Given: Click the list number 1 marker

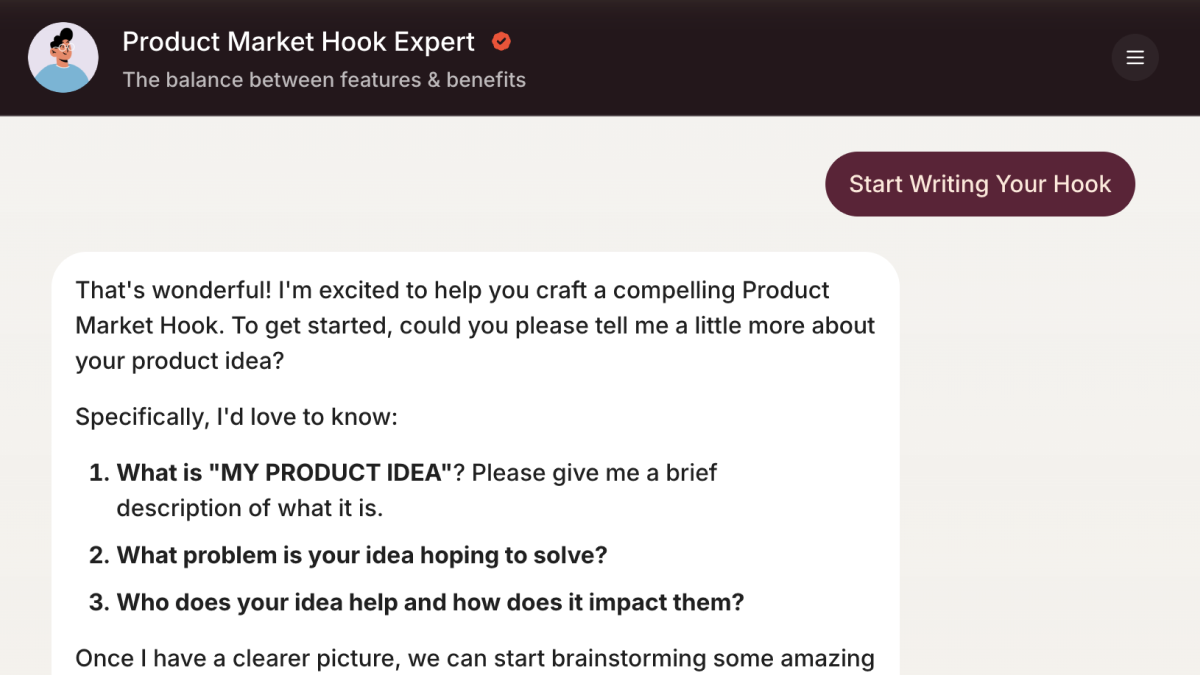Looking at the screenshot, I should (x=98, y=472).
